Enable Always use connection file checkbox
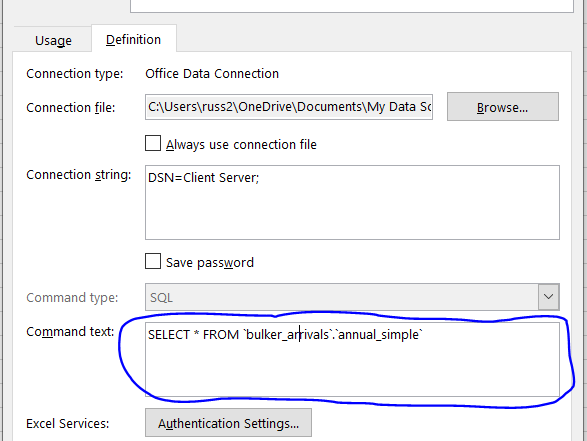Viewport: 587px width, 441px height. pyautogui.click(x=153, y=143)
